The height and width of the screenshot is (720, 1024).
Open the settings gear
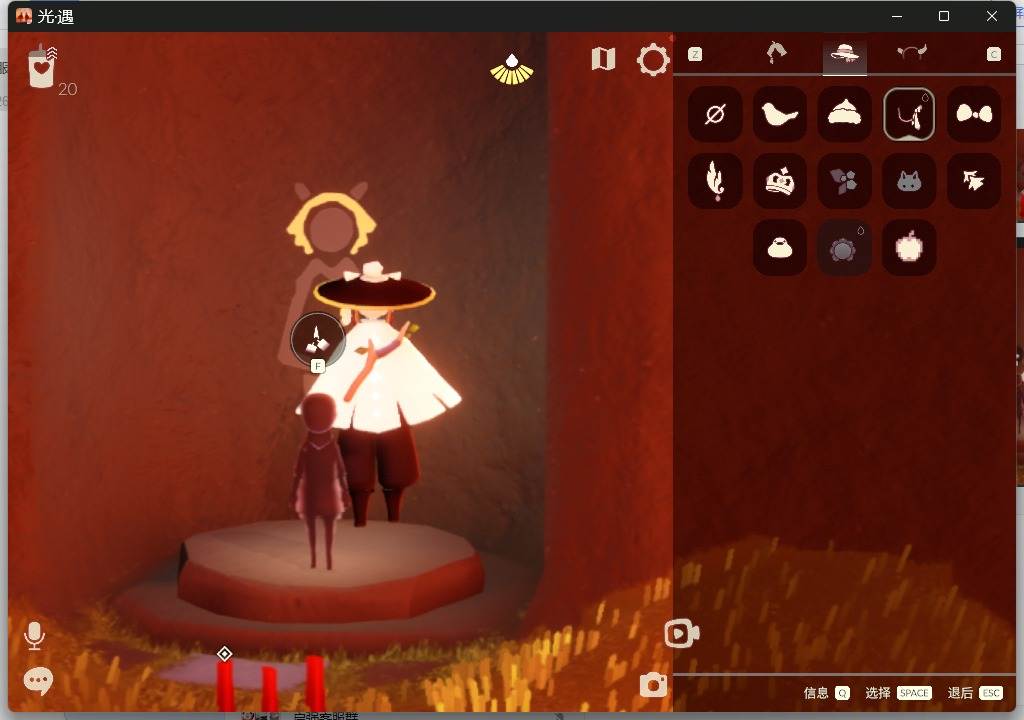653,60
